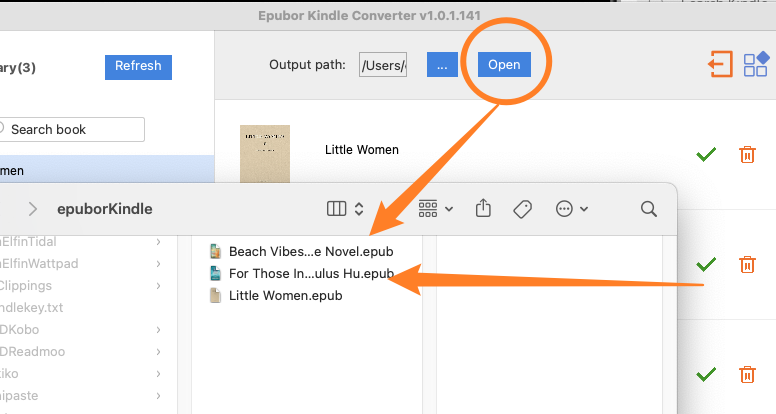The width and height of the screenshot is (776, 414).
Task: Click the Beach Vibes epub file icon
Action: 215,251
